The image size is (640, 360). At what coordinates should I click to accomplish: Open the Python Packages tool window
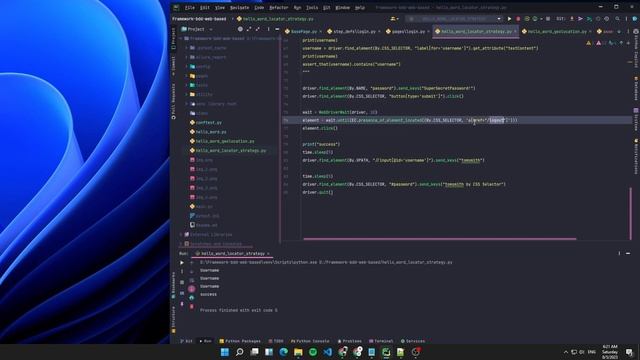(240, 341)
